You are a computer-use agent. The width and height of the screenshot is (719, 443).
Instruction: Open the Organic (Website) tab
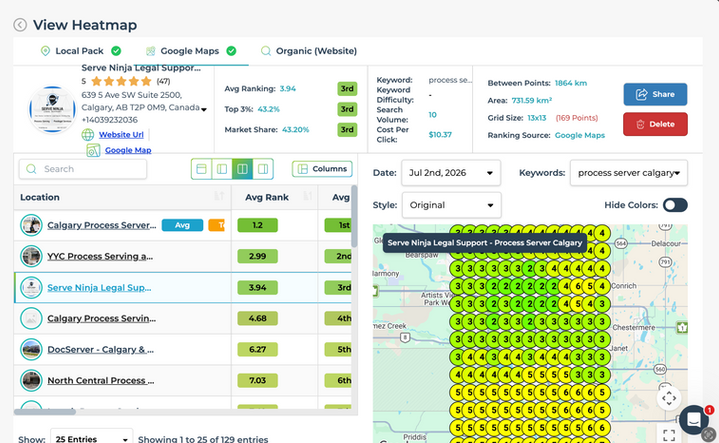pos(309,51)
